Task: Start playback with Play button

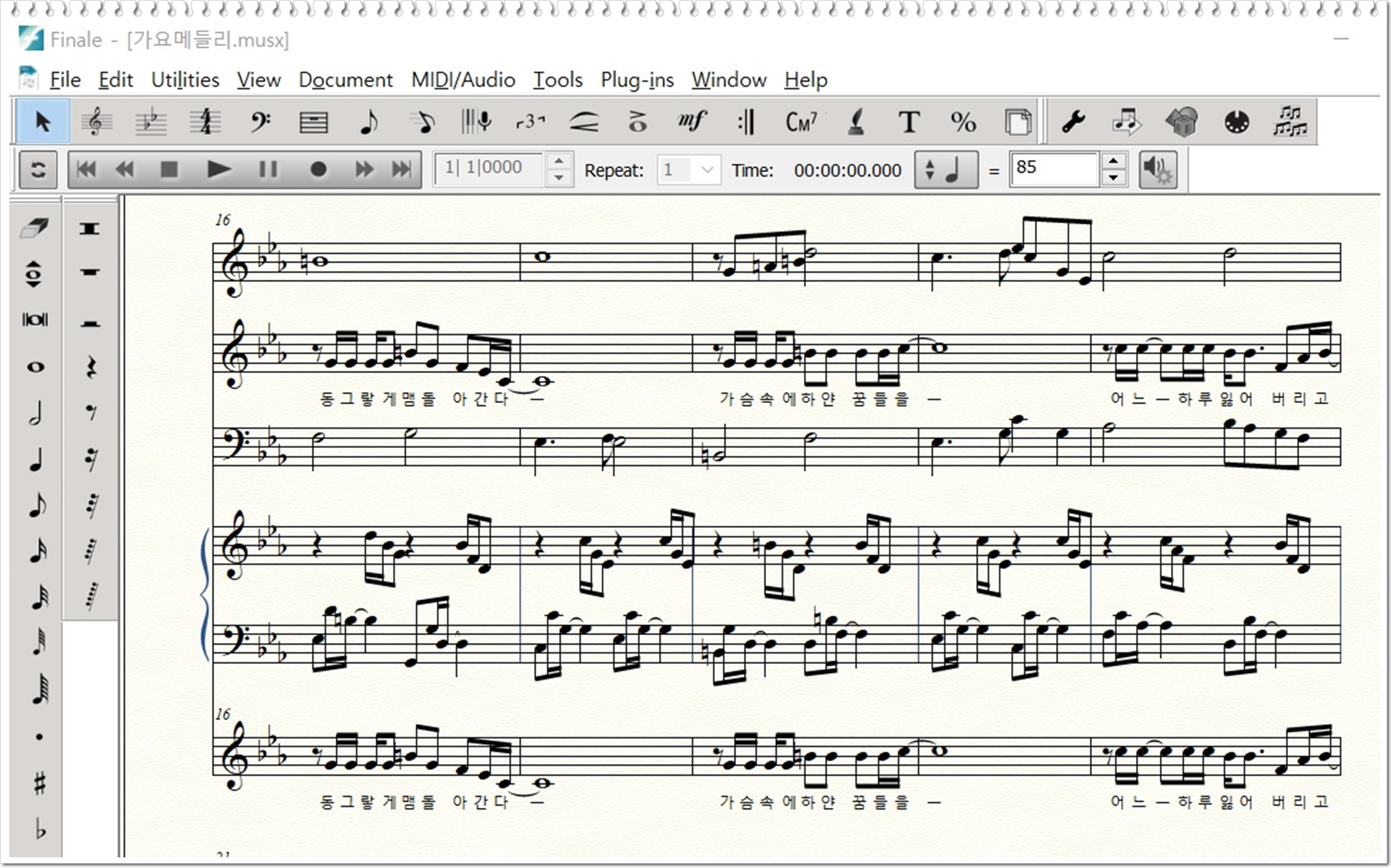Action: point(219,169)
